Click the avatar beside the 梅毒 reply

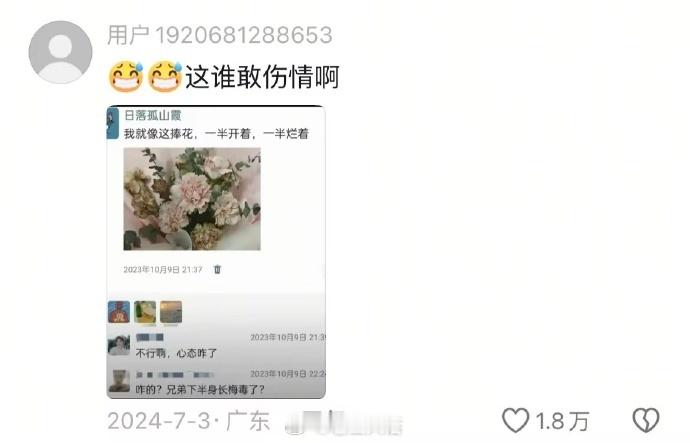tap(119, 381)
